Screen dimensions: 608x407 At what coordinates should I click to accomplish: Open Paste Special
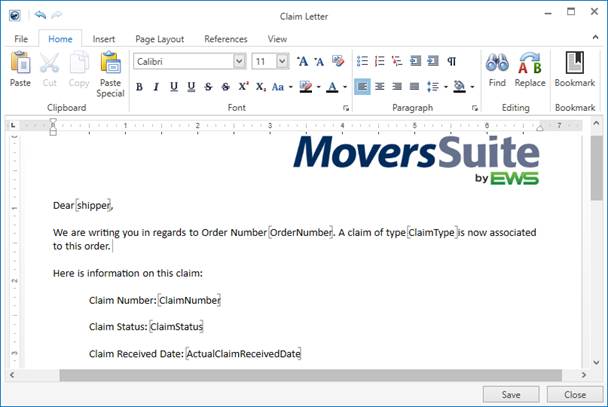point(110,73)
